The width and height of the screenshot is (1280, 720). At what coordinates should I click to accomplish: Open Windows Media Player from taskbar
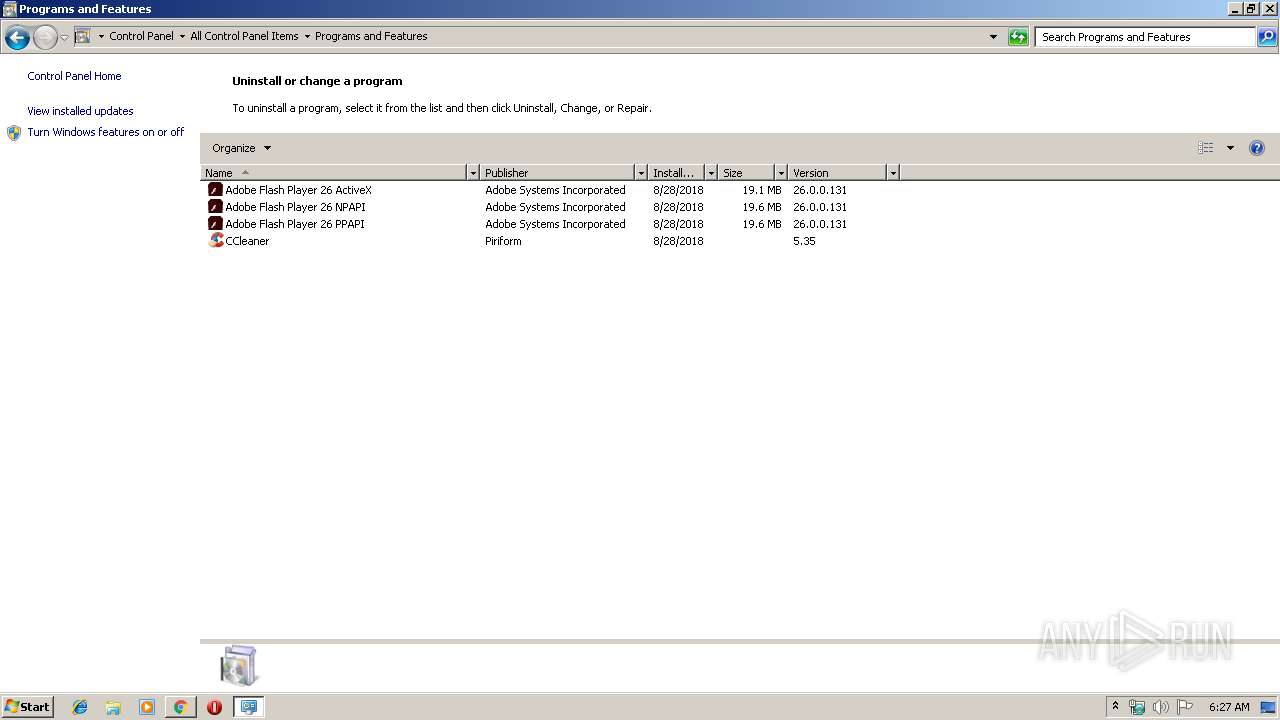point(147,707)
